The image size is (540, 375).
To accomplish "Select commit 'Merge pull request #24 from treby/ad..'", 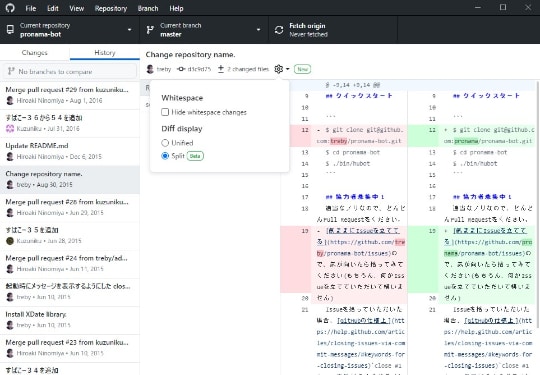I will click(x=70, y=263).
